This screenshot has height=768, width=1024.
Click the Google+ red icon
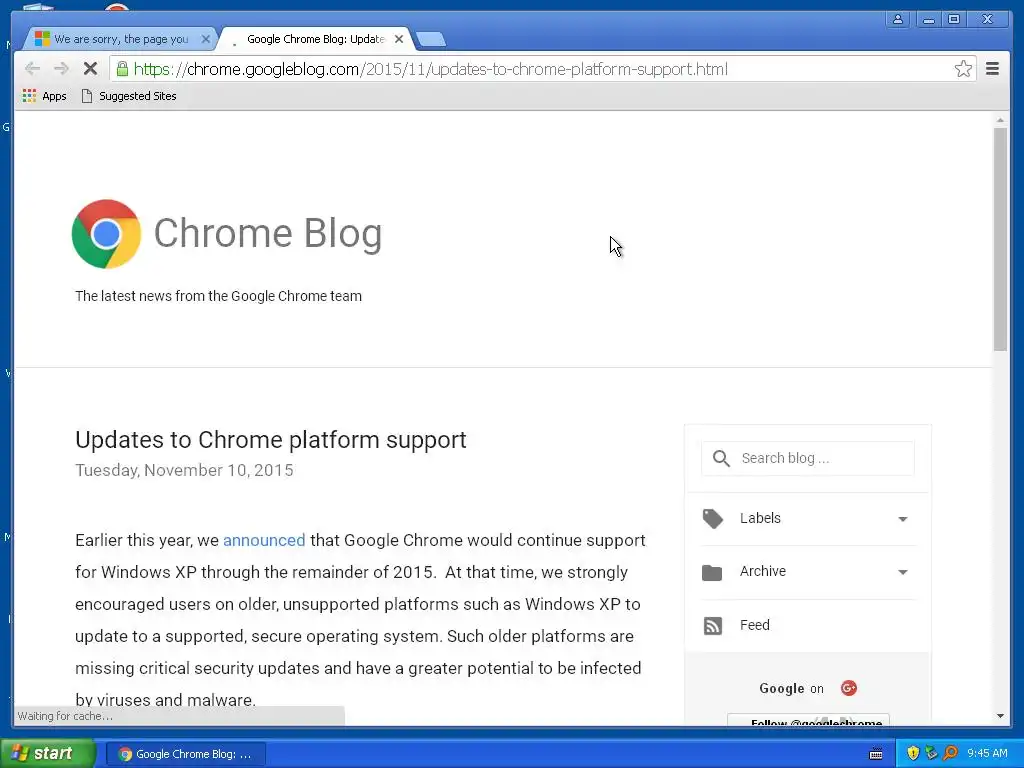click(x=848, y=688)
